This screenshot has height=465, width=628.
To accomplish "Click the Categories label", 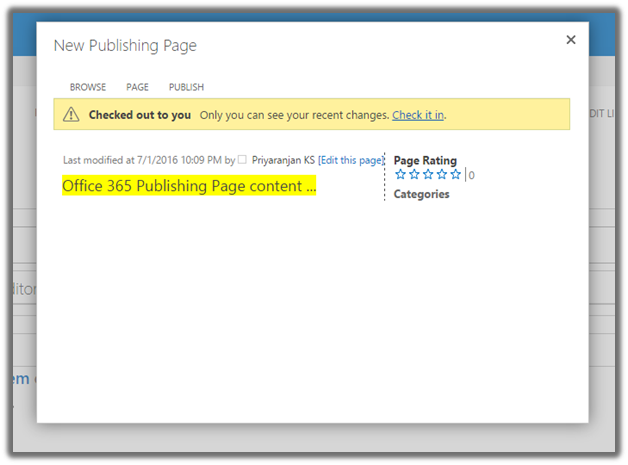I will (421, 194).
